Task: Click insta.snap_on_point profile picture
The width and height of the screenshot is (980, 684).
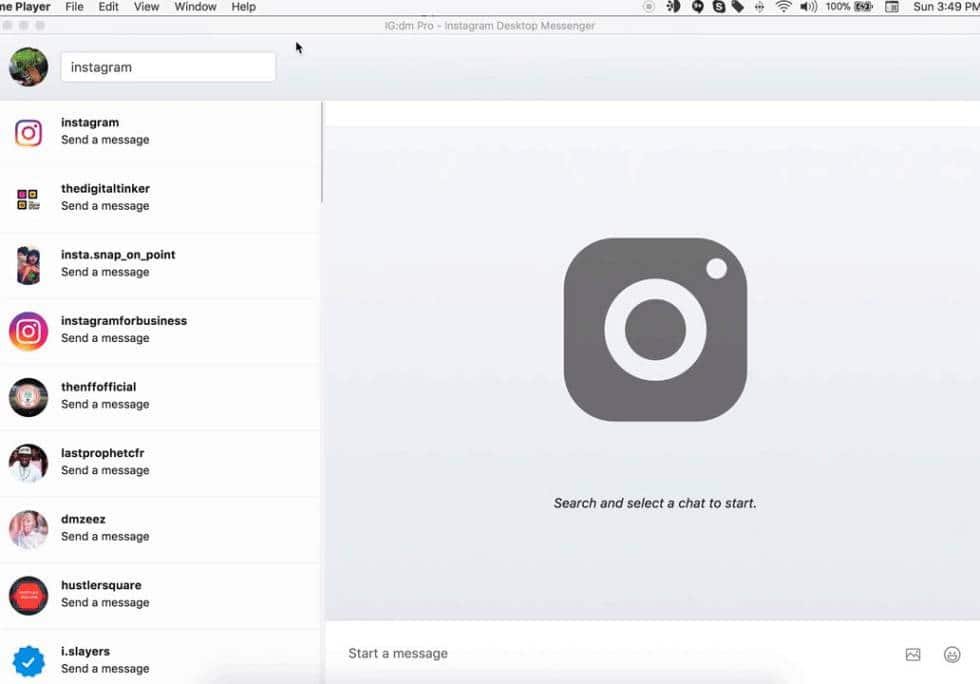Action: pyautogui.click(x=28, y=265)
